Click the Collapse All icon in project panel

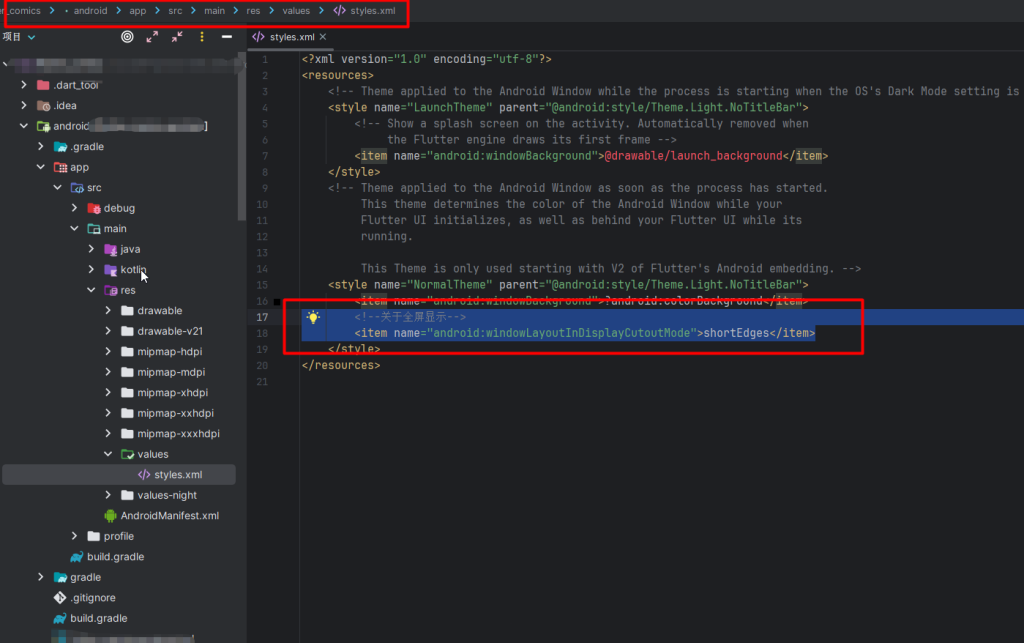tap(177, 37)
